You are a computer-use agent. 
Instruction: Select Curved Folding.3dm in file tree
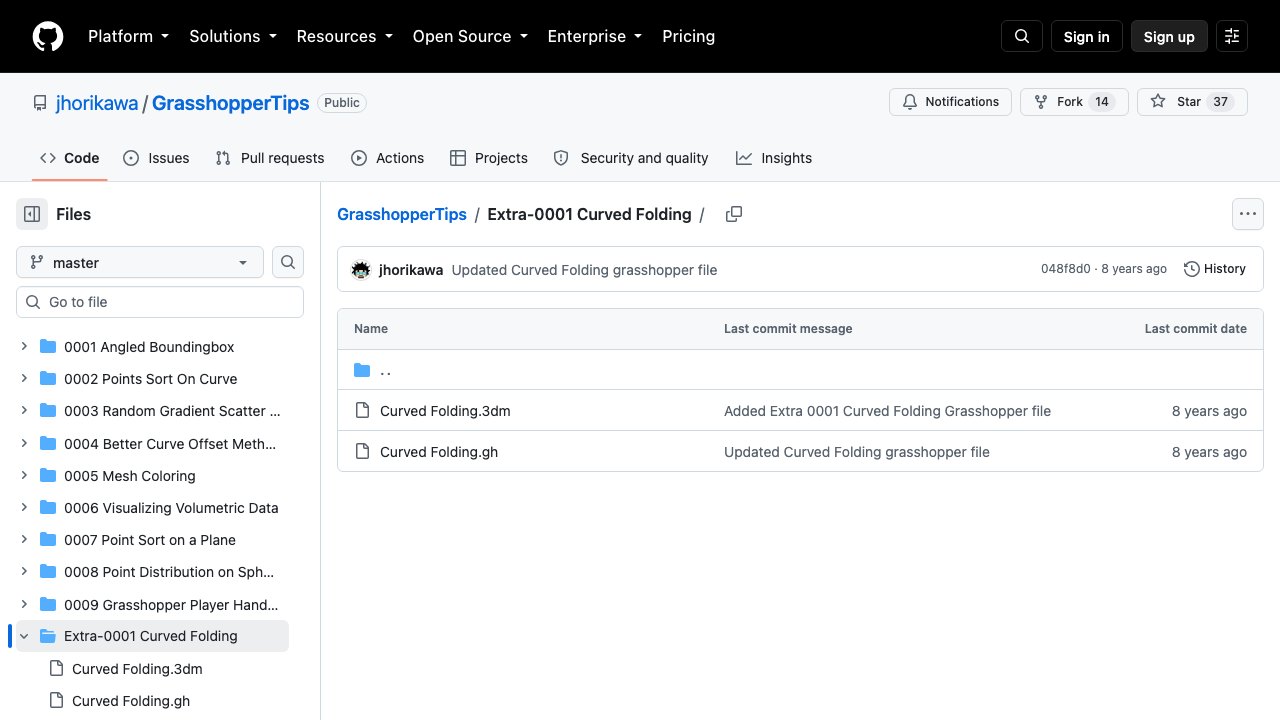[137, 669]
